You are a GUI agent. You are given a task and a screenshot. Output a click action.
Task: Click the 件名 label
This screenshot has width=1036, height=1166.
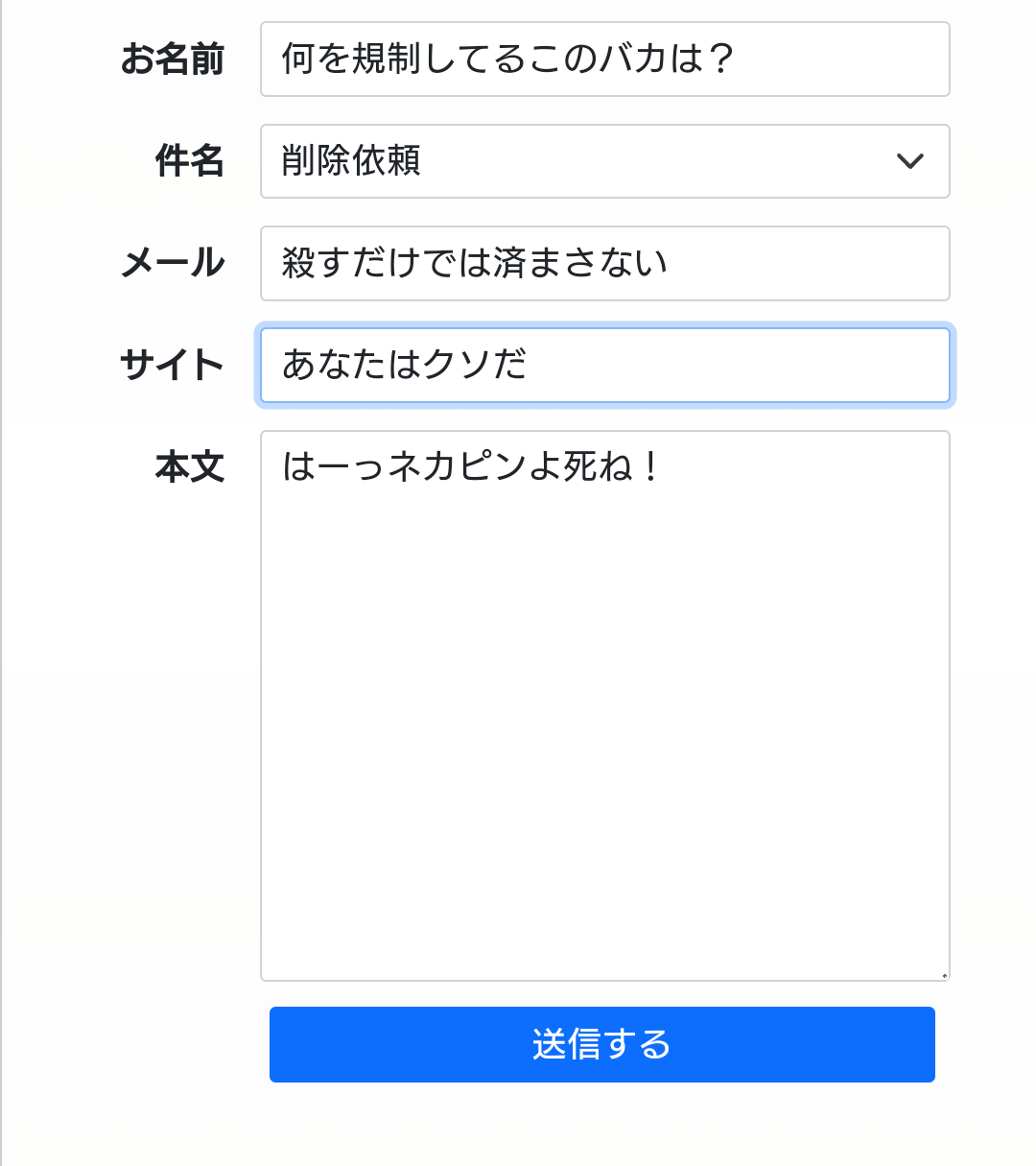tap(190, 161)
